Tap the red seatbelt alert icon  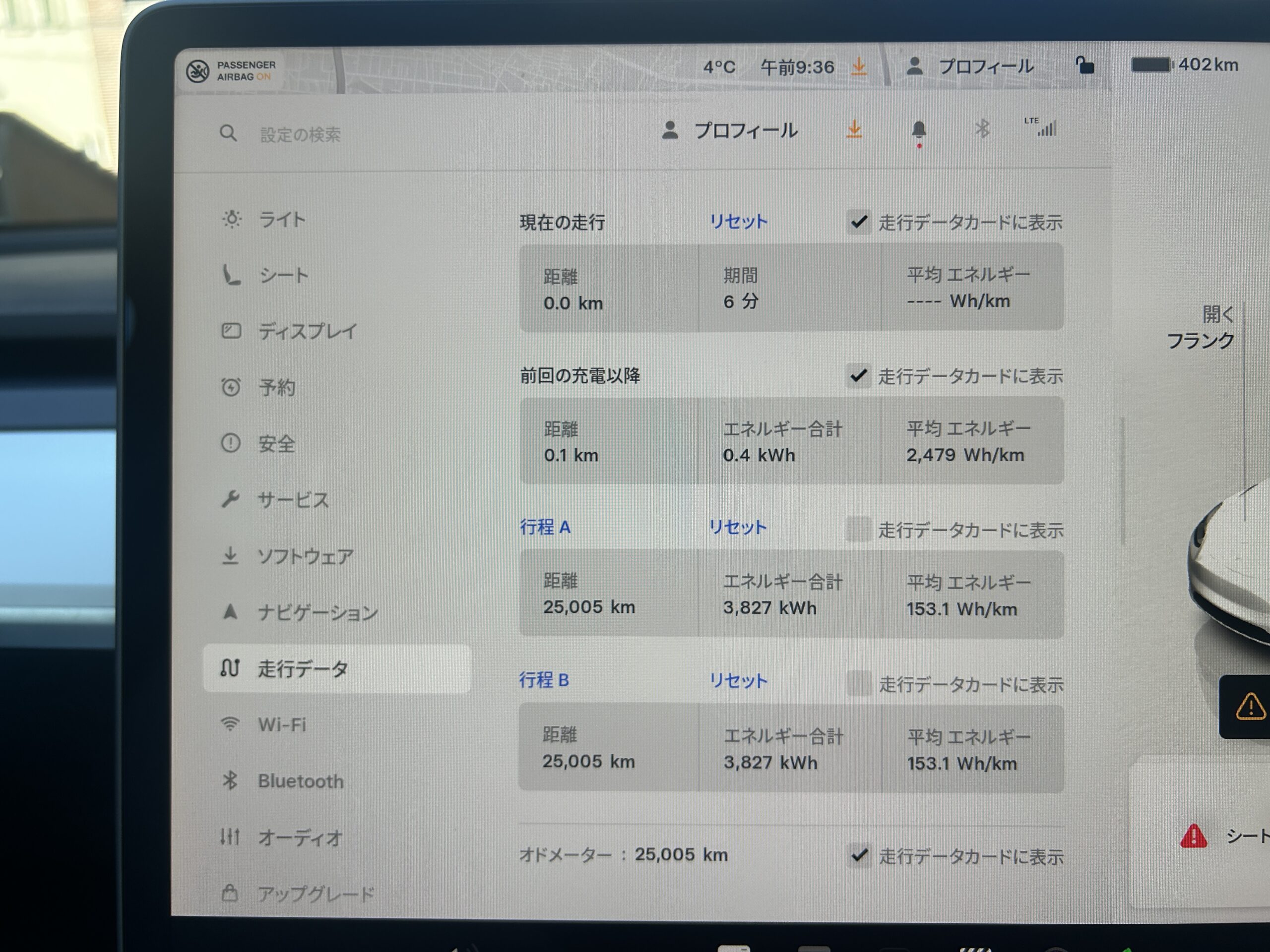(x=1193, y=836)
